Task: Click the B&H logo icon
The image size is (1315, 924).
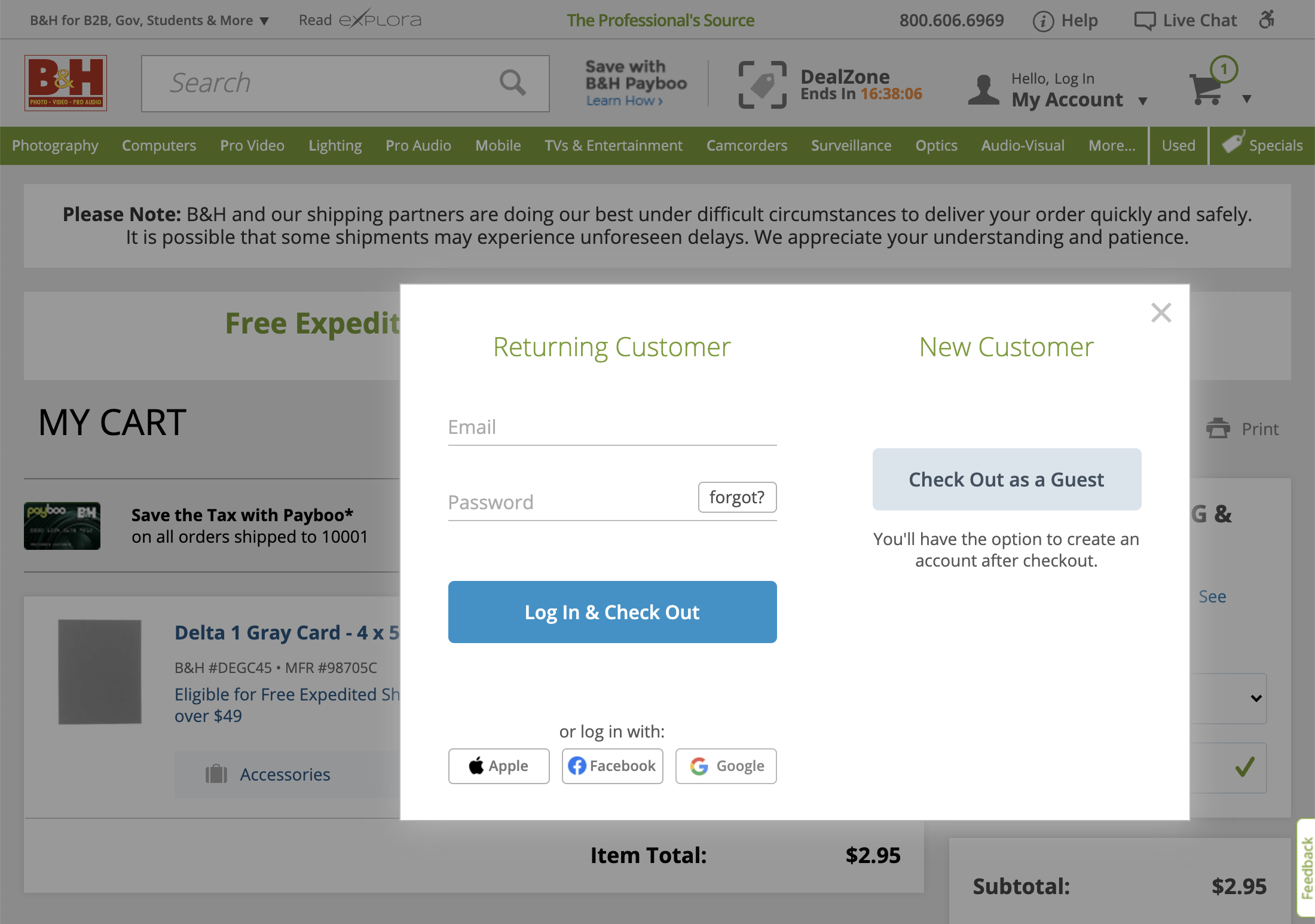Action: tap(66, 83)
